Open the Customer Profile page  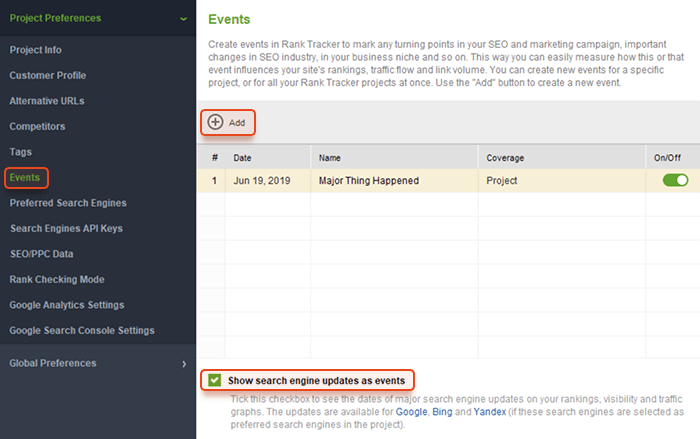tap(48, 75)
